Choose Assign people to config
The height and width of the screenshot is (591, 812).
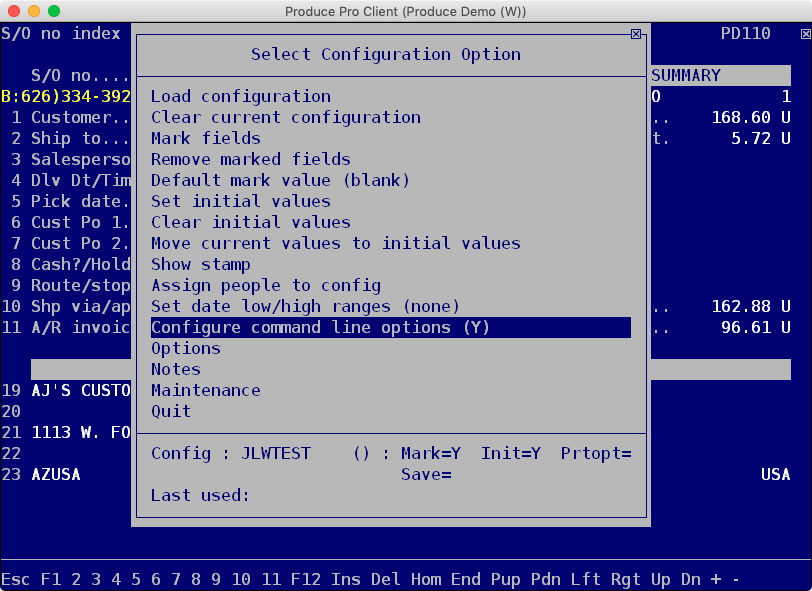tap(266, 285)
